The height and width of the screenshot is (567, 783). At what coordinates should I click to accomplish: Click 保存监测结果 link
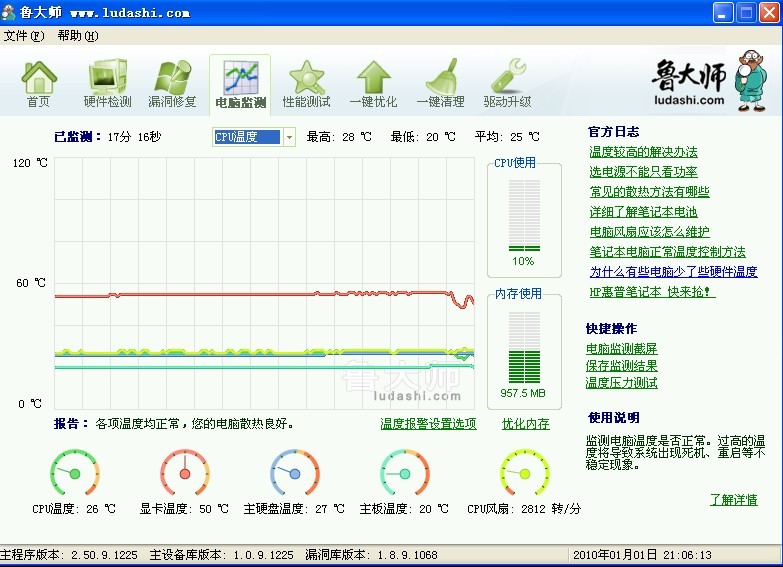(621, 366)
